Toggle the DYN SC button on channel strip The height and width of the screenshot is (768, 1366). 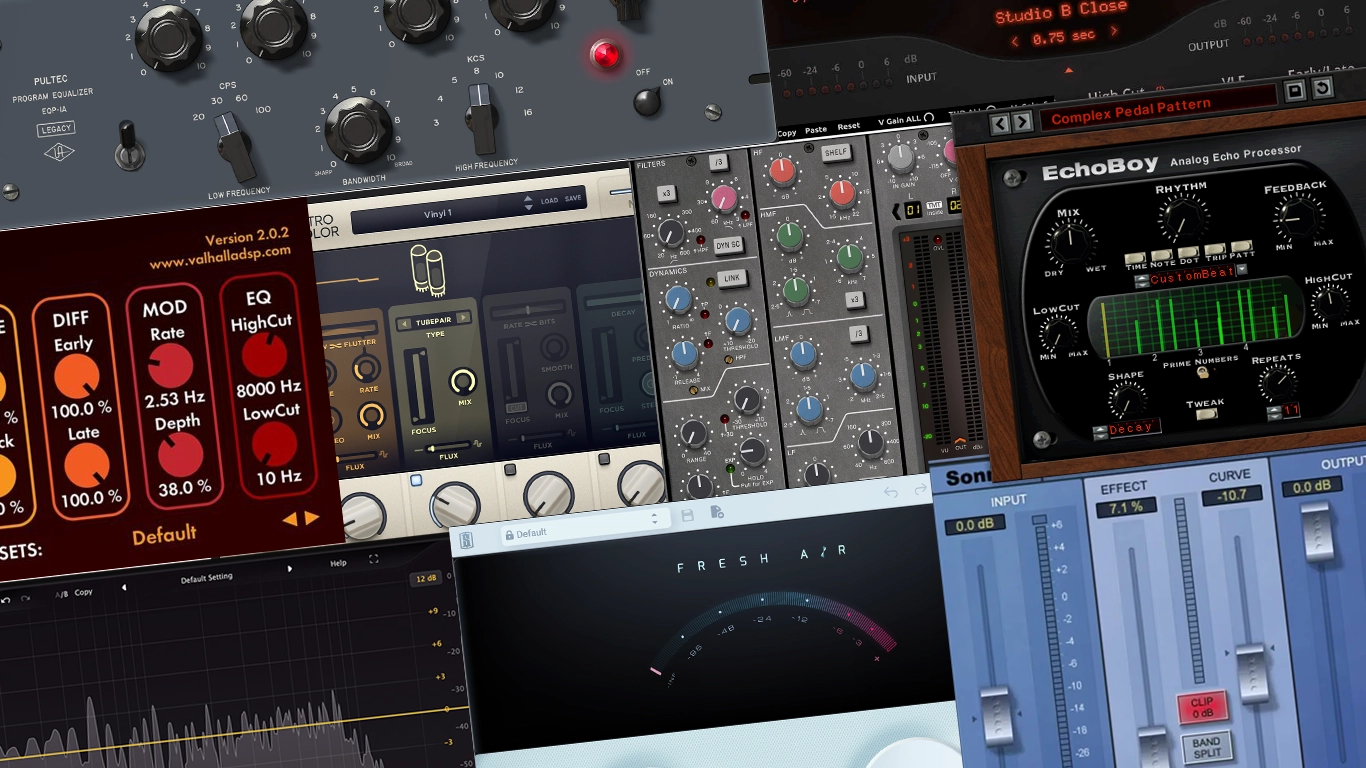(x=728, y=245)
